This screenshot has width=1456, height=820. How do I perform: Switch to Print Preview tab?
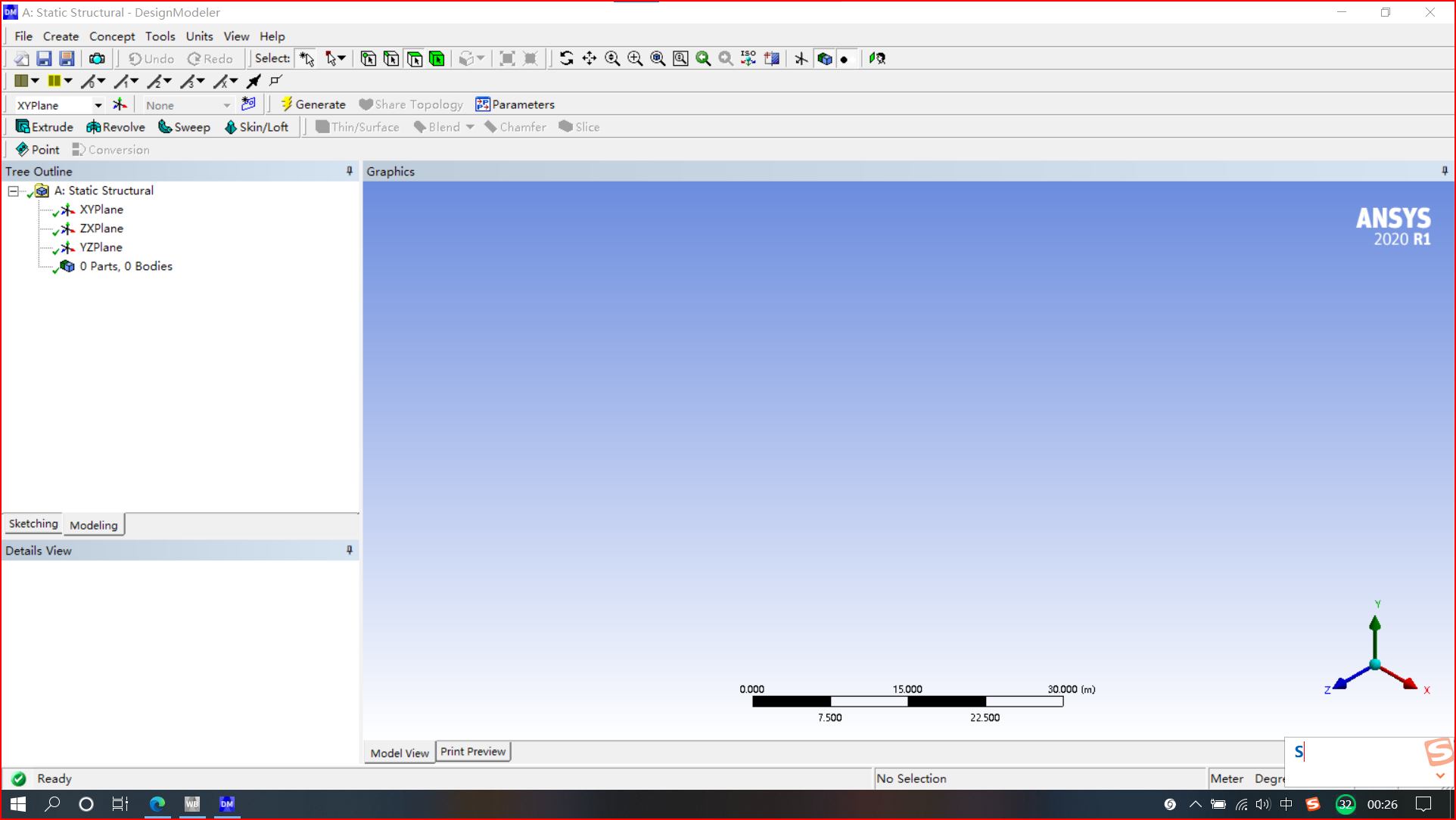(473, 751)
